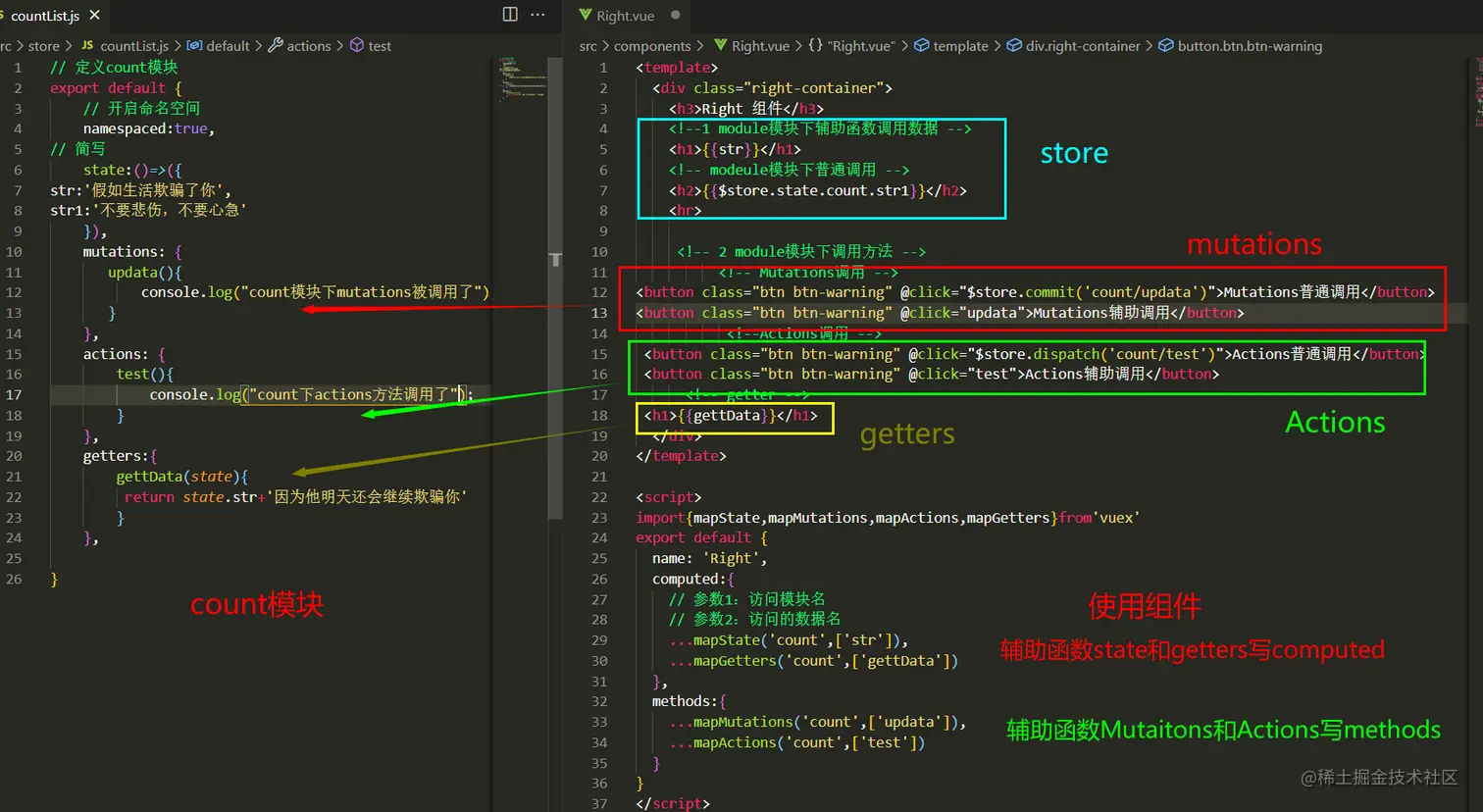
Task: Open the default breadcrumb
Action: click(x=228, y=46)
